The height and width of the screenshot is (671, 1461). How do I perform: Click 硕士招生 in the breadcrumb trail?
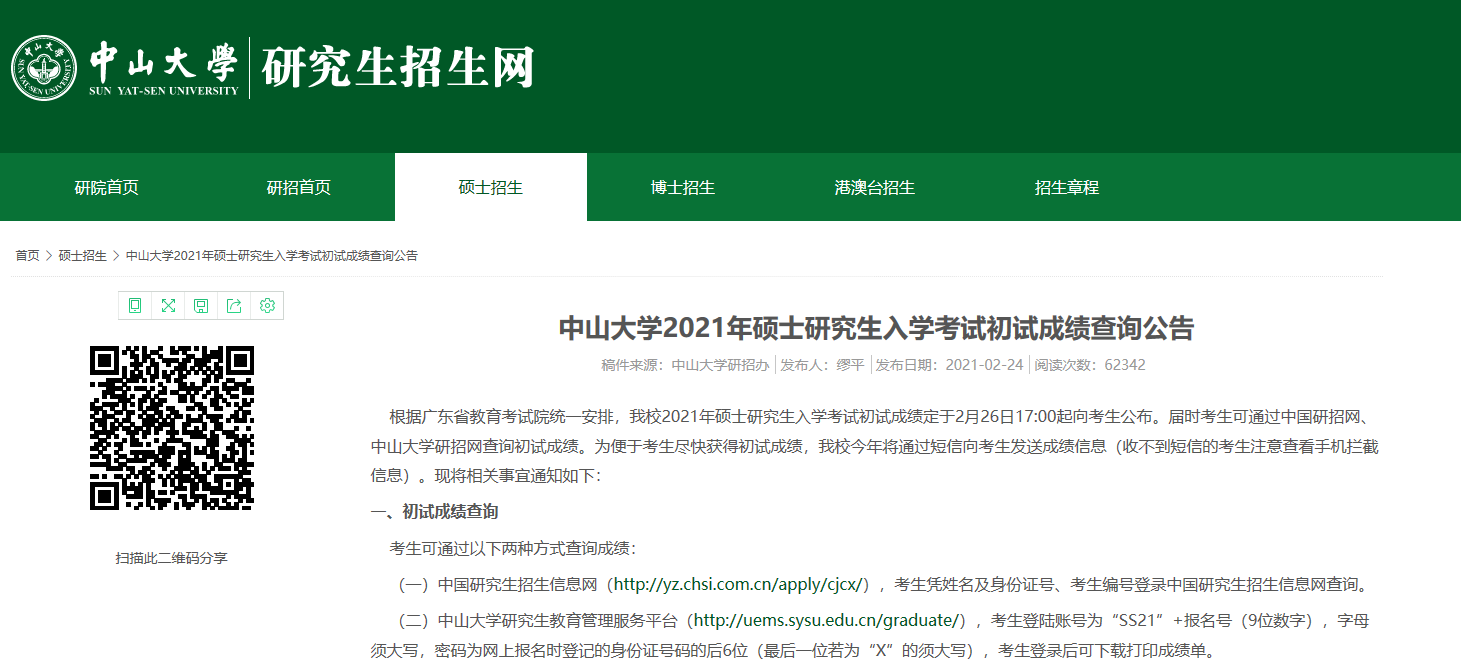coord(82,256)
